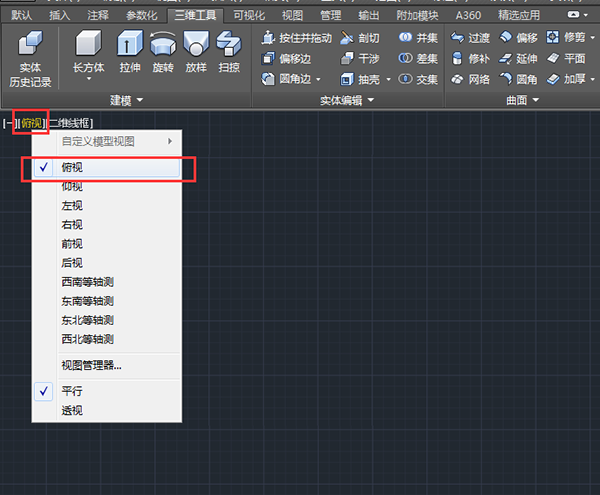Select 西南等轴测 isometric view

(x=107, y=282)
